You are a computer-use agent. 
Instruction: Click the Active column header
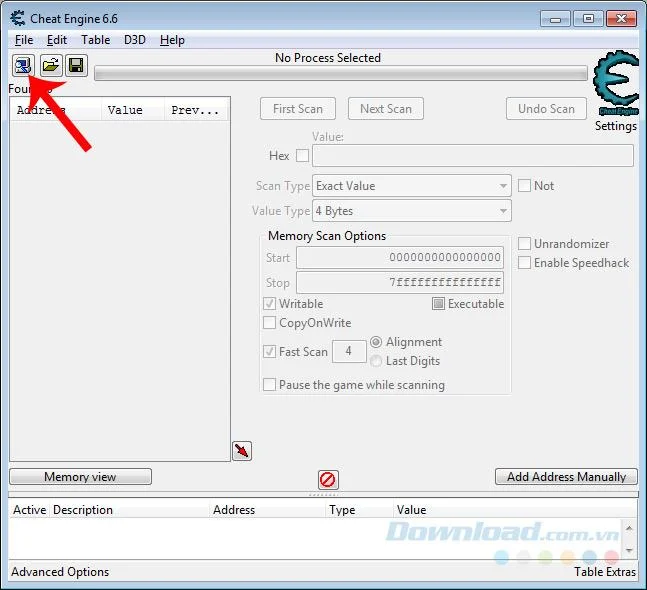(29, 510)
